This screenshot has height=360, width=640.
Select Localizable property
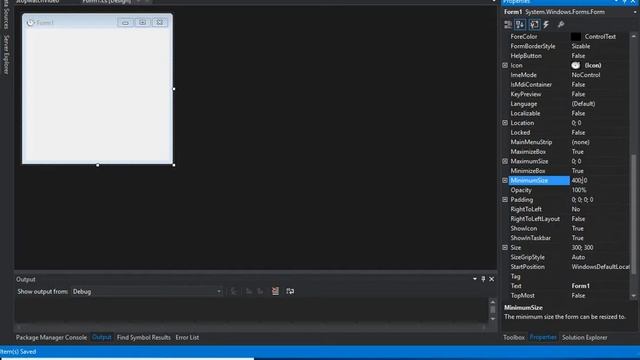tap(525, 113)
